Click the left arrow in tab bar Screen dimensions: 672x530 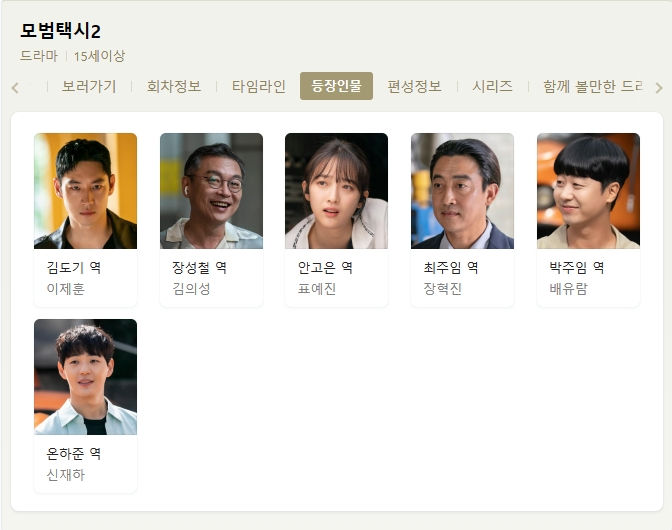pos(15,88)
